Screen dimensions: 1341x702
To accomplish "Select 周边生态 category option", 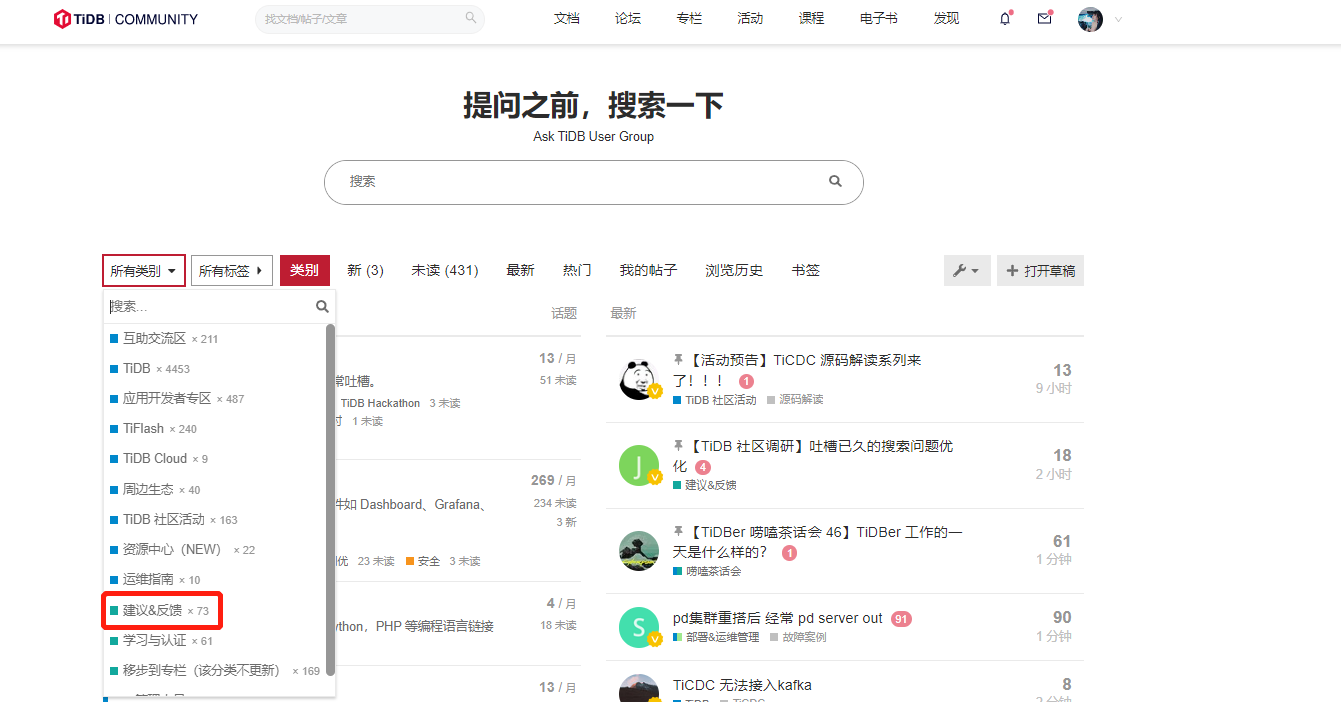I will click(x=215, y=490).
